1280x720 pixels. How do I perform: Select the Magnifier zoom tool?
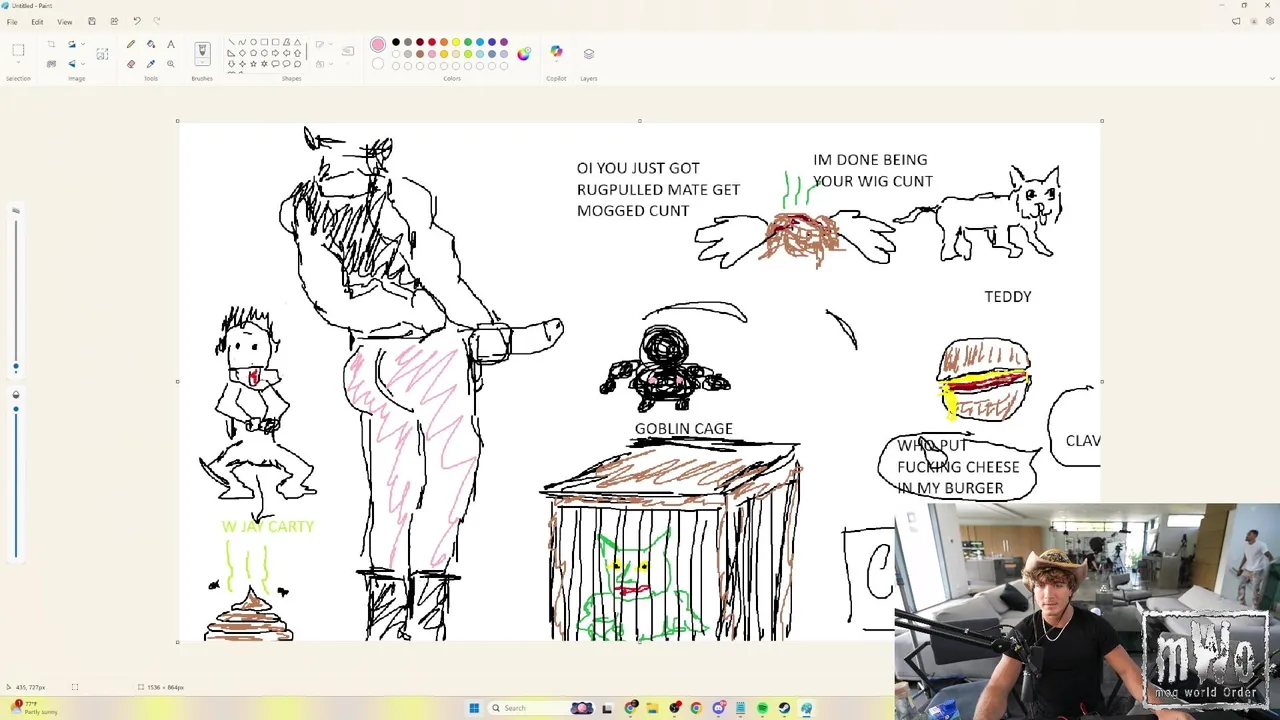(x=171, y=64)
